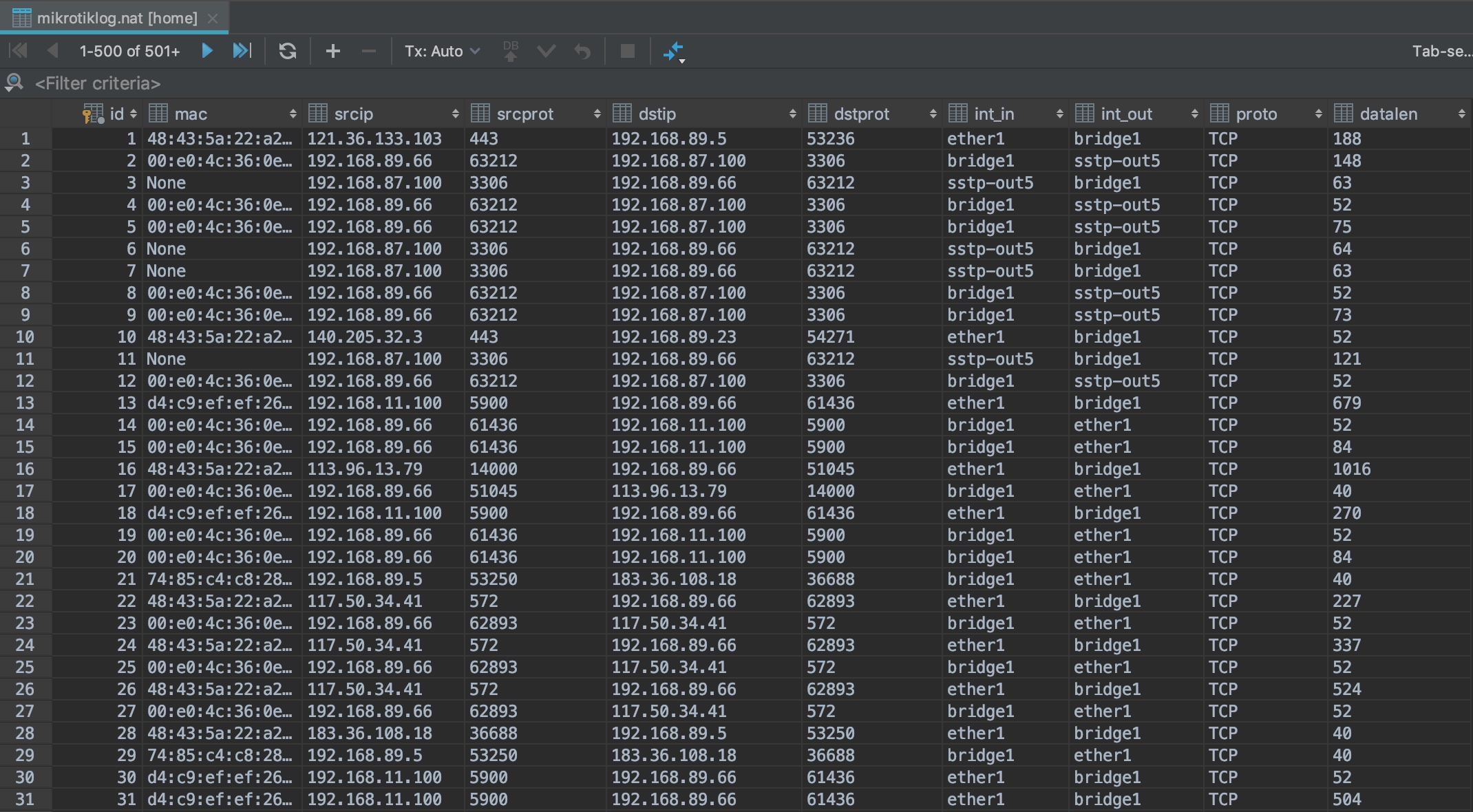Add a new row with plus icon
Viewport: 1473px width, 812px height.
tap(333, 51)
